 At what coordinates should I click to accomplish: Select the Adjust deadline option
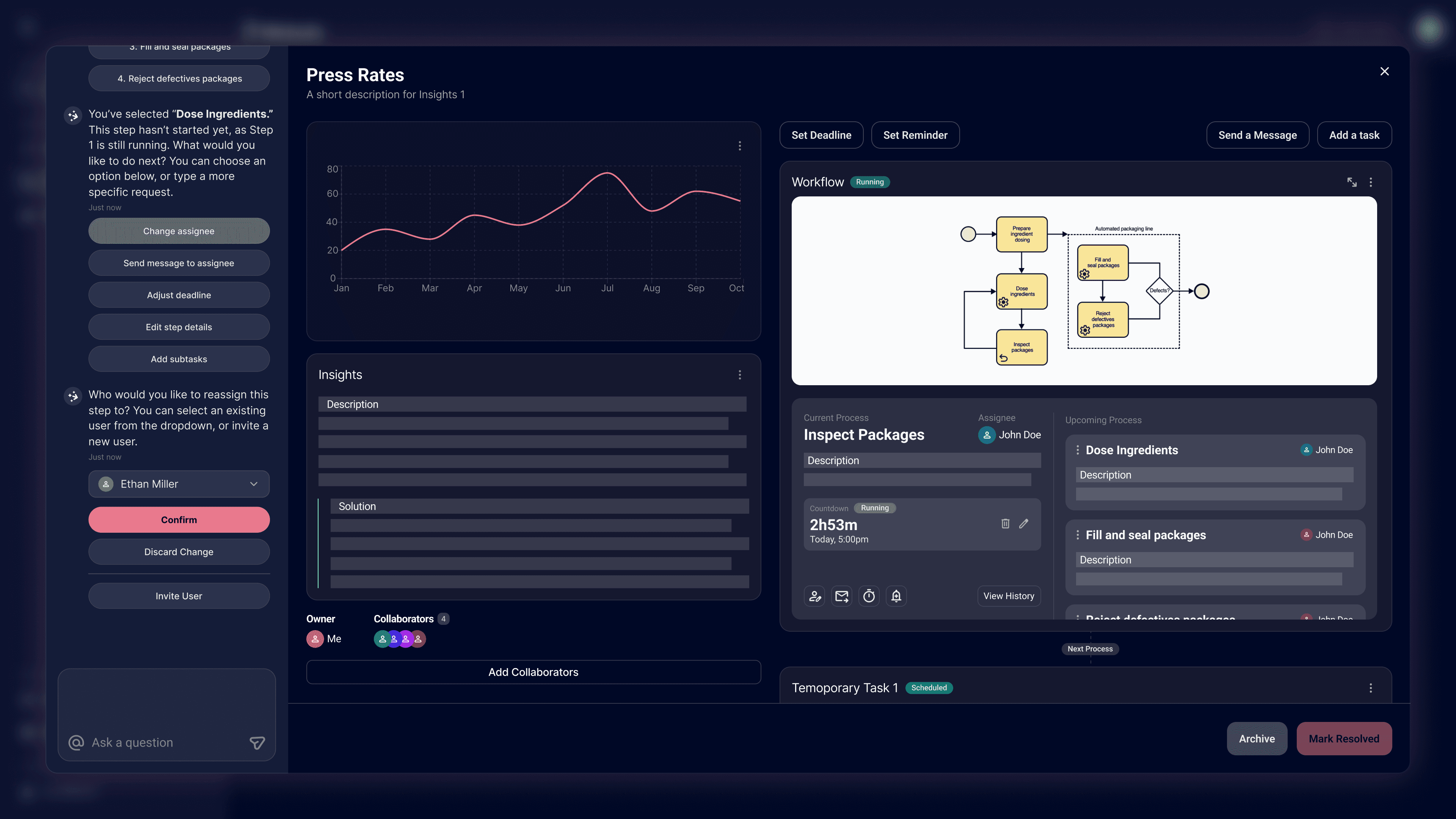pyautogui.click(x=179, y=295)
